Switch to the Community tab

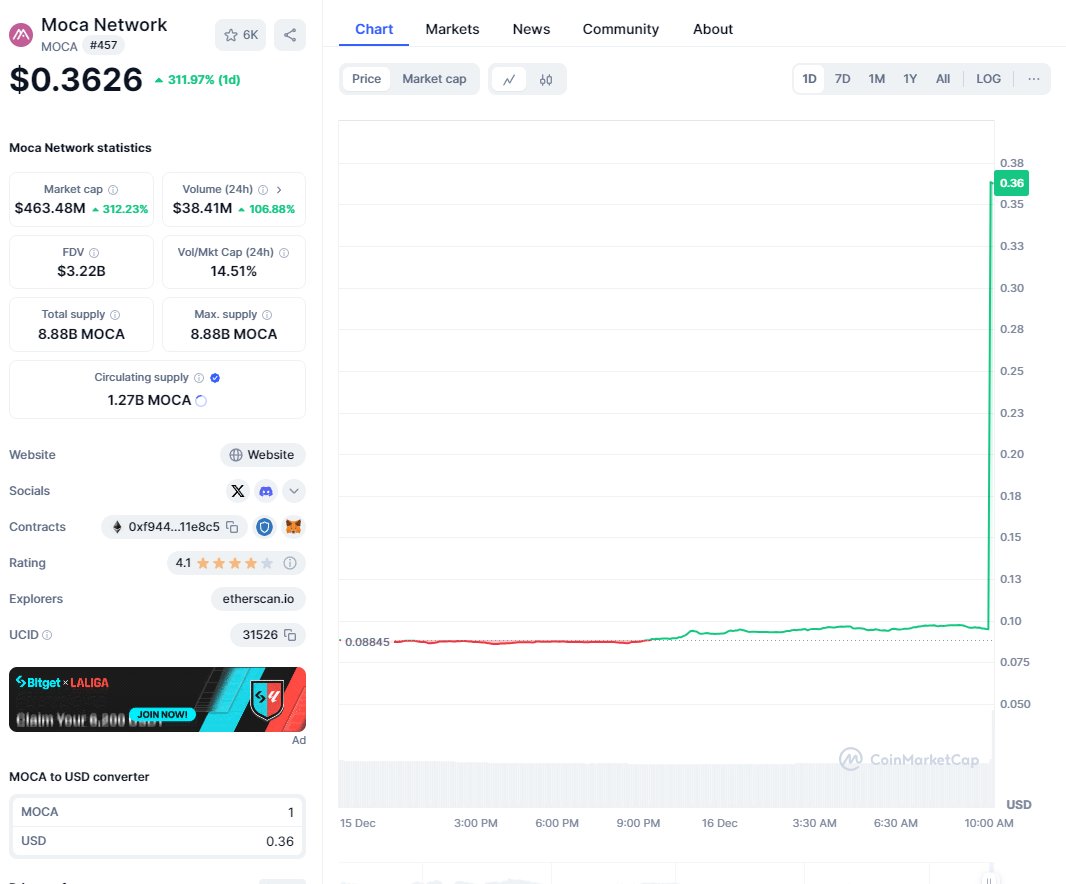(621, 29)
